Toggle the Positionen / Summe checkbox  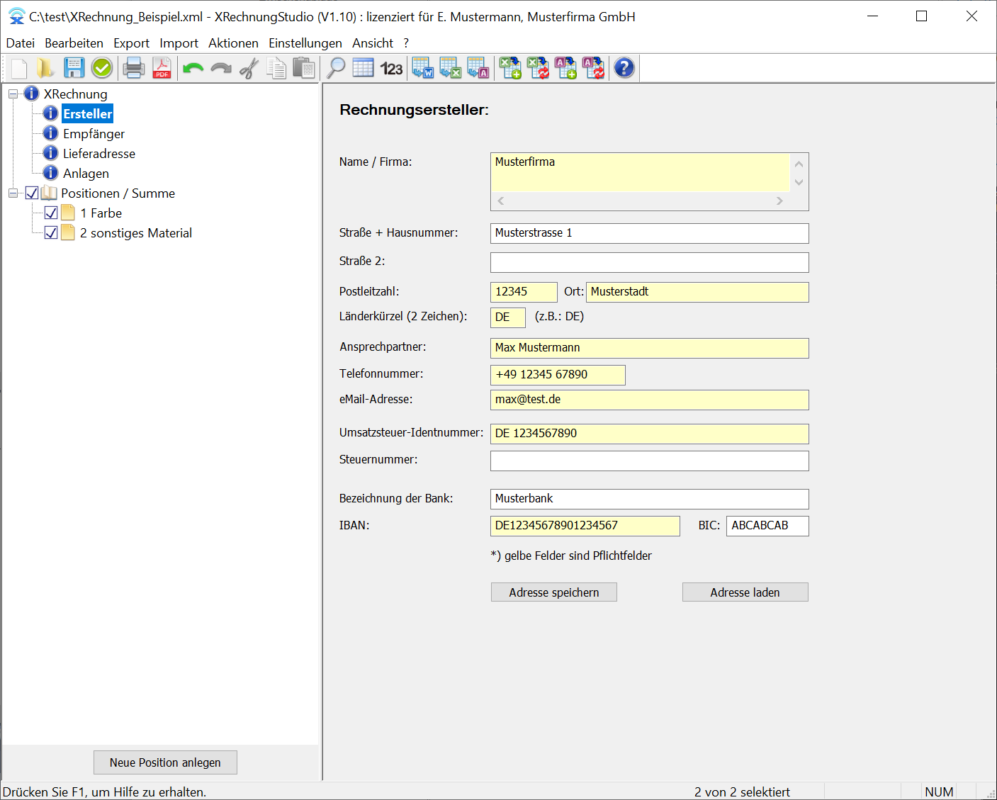(x=32, y=193)
